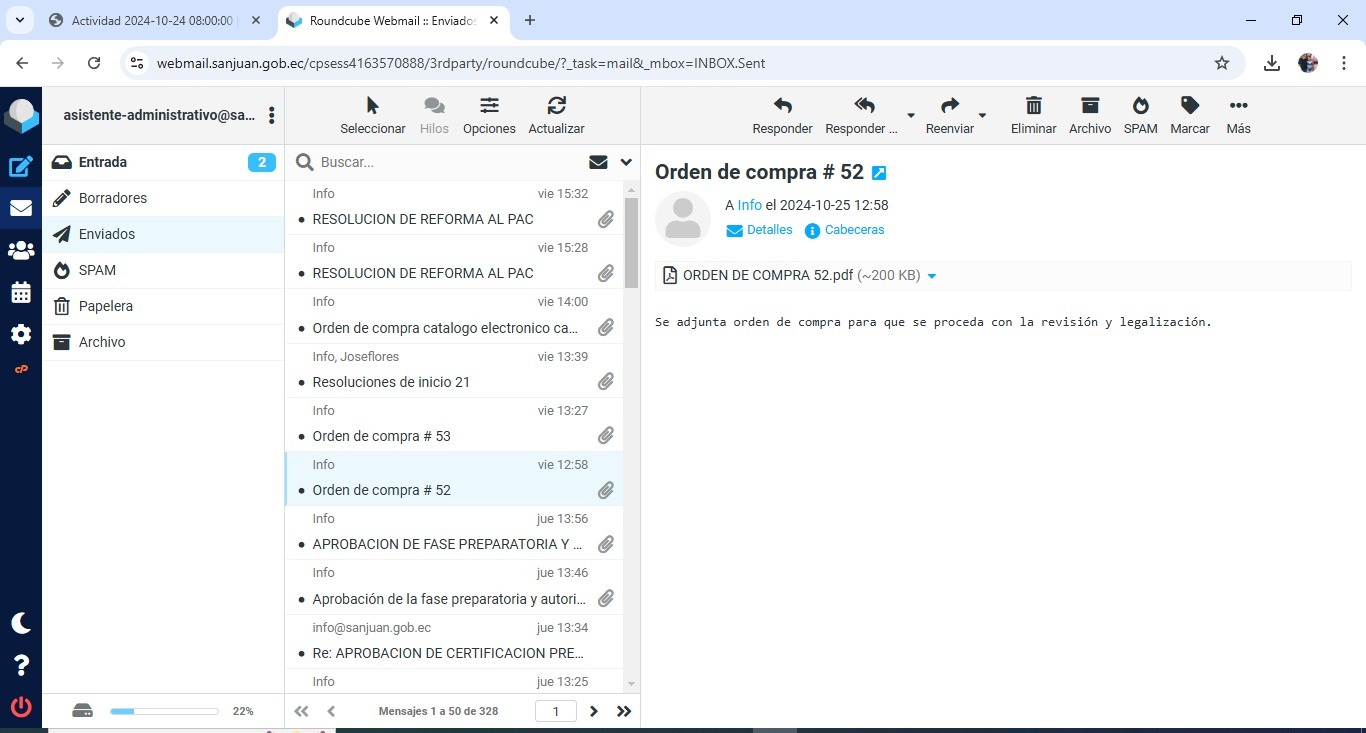Toggle unread filter envelope in search bar
Screen dimensions: 1366x733
click(598, 162)
